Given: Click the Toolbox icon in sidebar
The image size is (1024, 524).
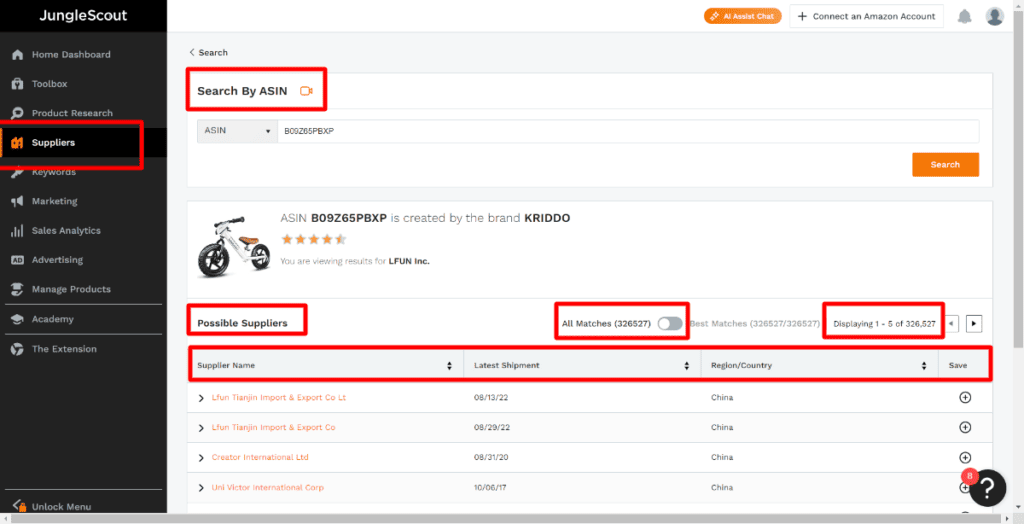Looking at the screenshot, I should click(x=18, y=84).
